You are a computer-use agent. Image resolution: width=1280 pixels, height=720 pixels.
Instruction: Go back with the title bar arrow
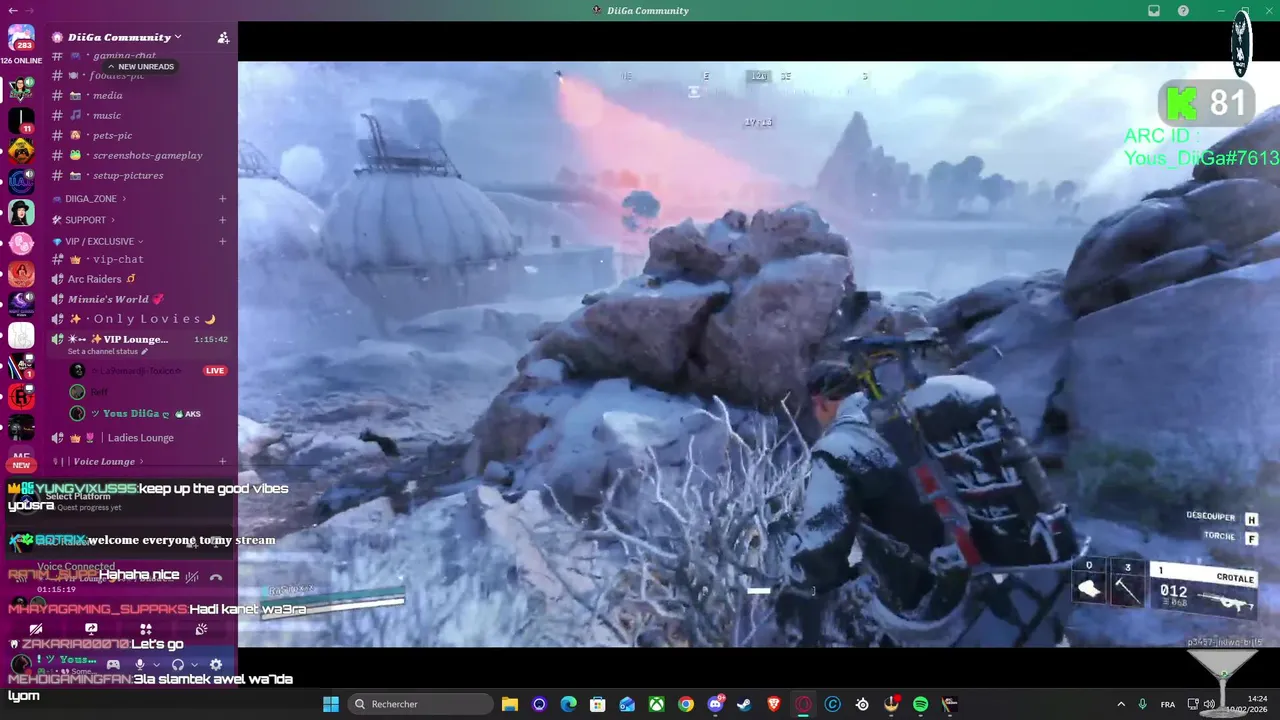point(12,10)
